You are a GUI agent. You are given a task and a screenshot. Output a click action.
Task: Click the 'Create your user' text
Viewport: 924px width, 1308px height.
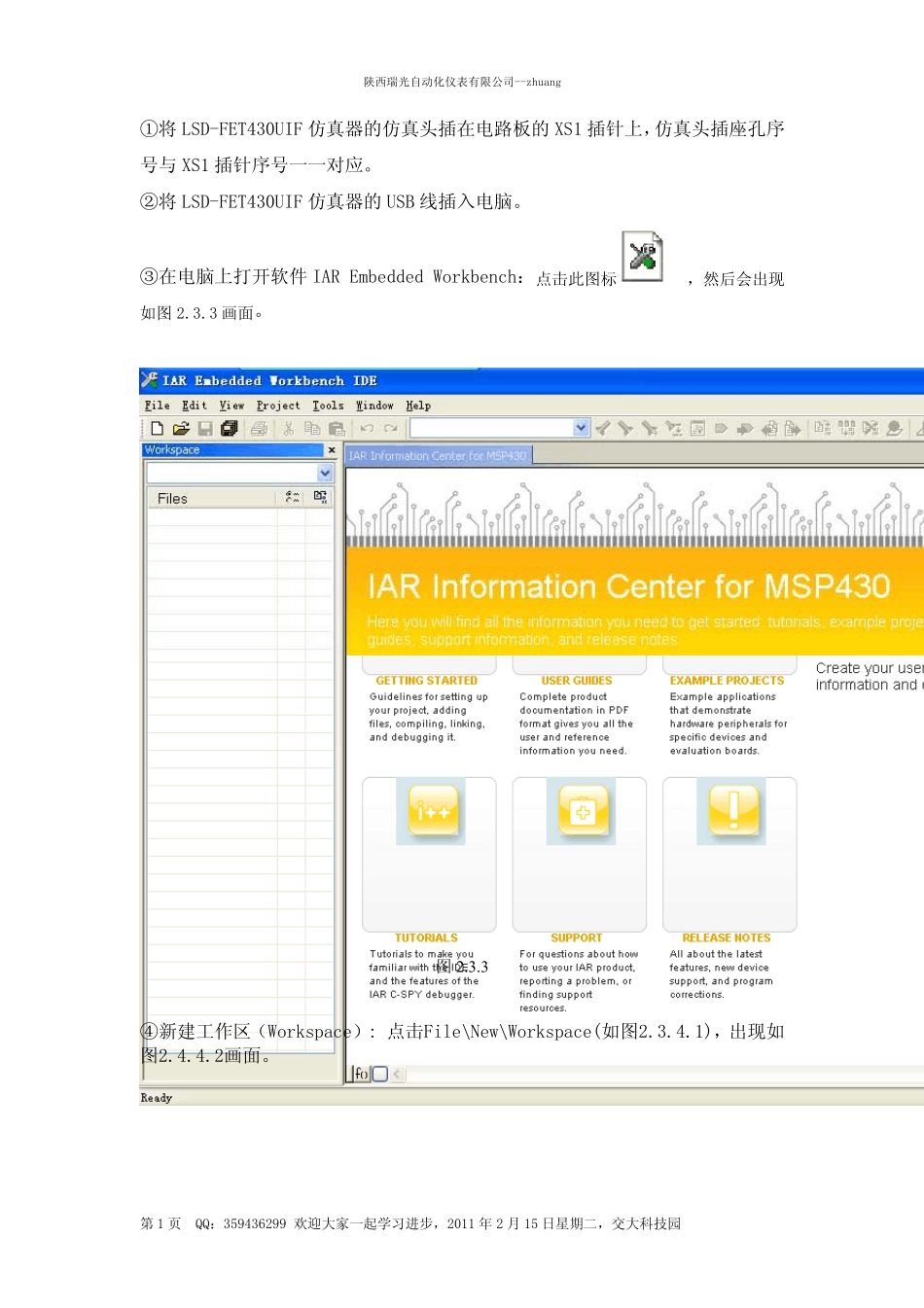pyautogui.click(x=869, y=668)
